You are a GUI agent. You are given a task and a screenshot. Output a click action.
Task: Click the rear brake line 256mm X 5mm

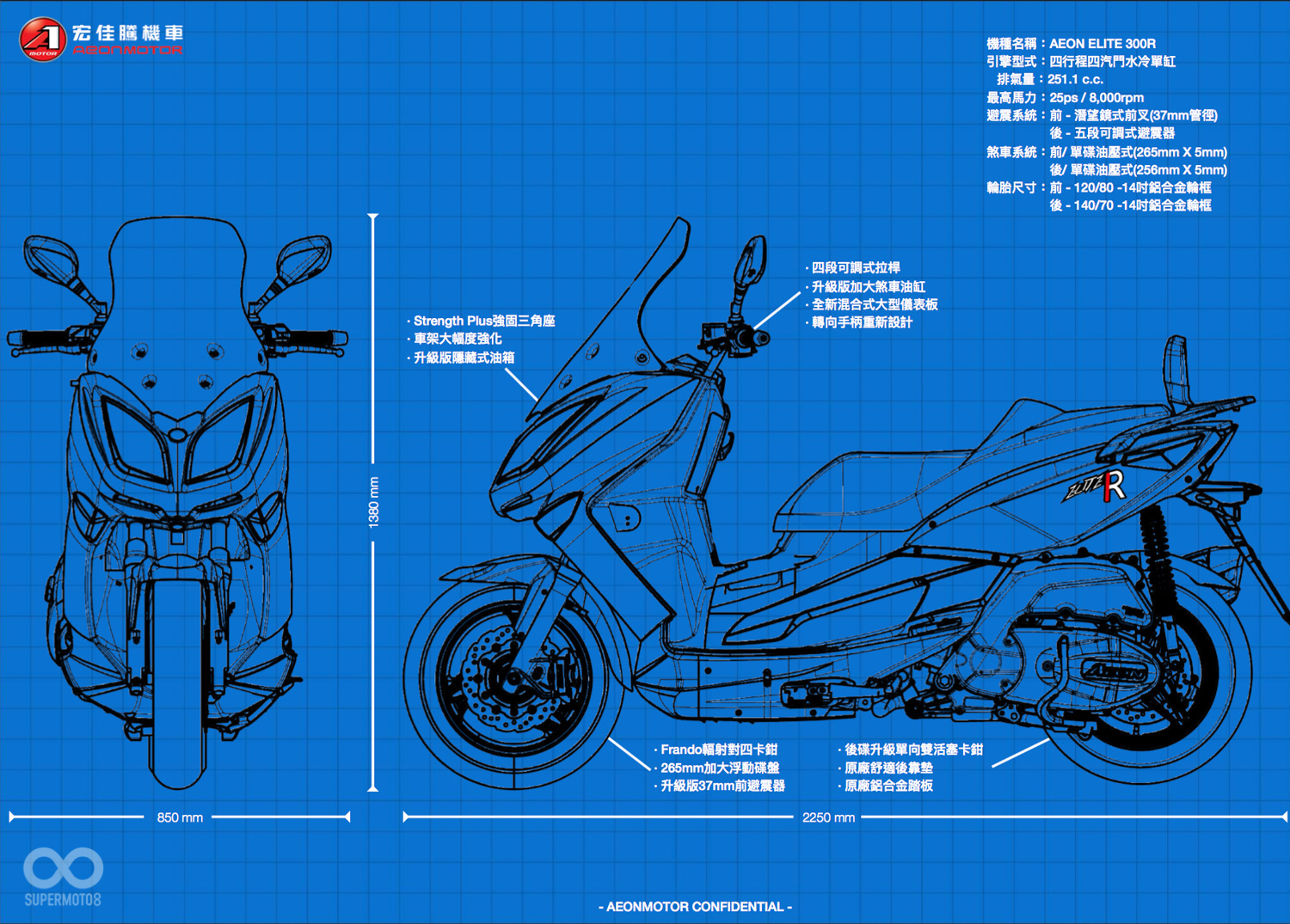coord(1138,170)
